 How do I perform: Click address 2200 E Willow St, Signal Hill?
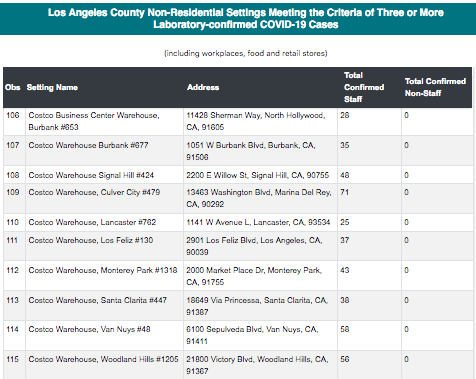click(x=257, y=175)
